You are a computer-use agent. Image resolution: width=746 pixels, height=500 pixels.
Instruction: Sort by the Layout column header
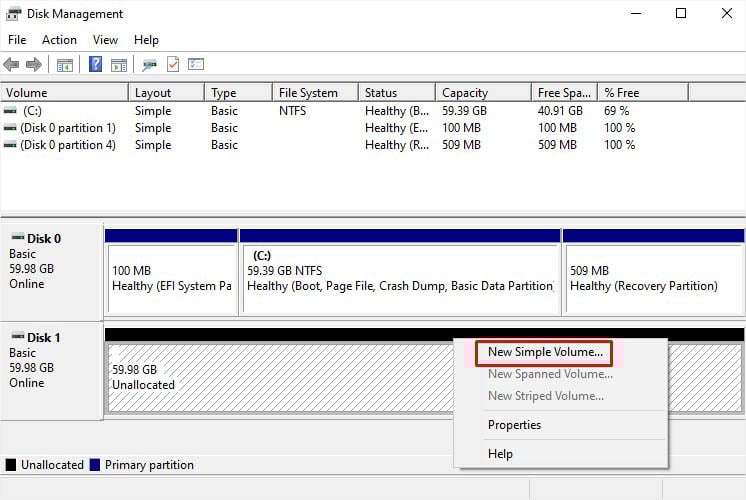[x=167, y=93]
